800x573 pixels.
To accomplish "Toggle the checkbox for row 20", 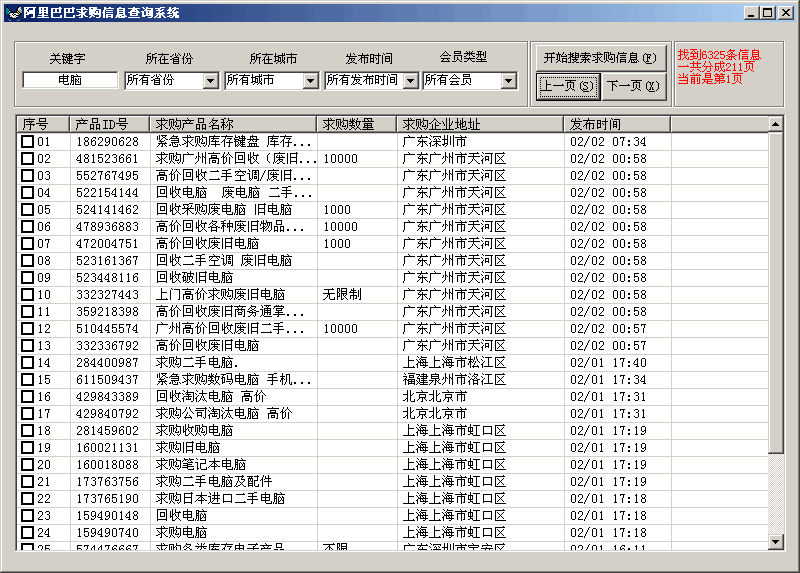I will tap(28, 465).
